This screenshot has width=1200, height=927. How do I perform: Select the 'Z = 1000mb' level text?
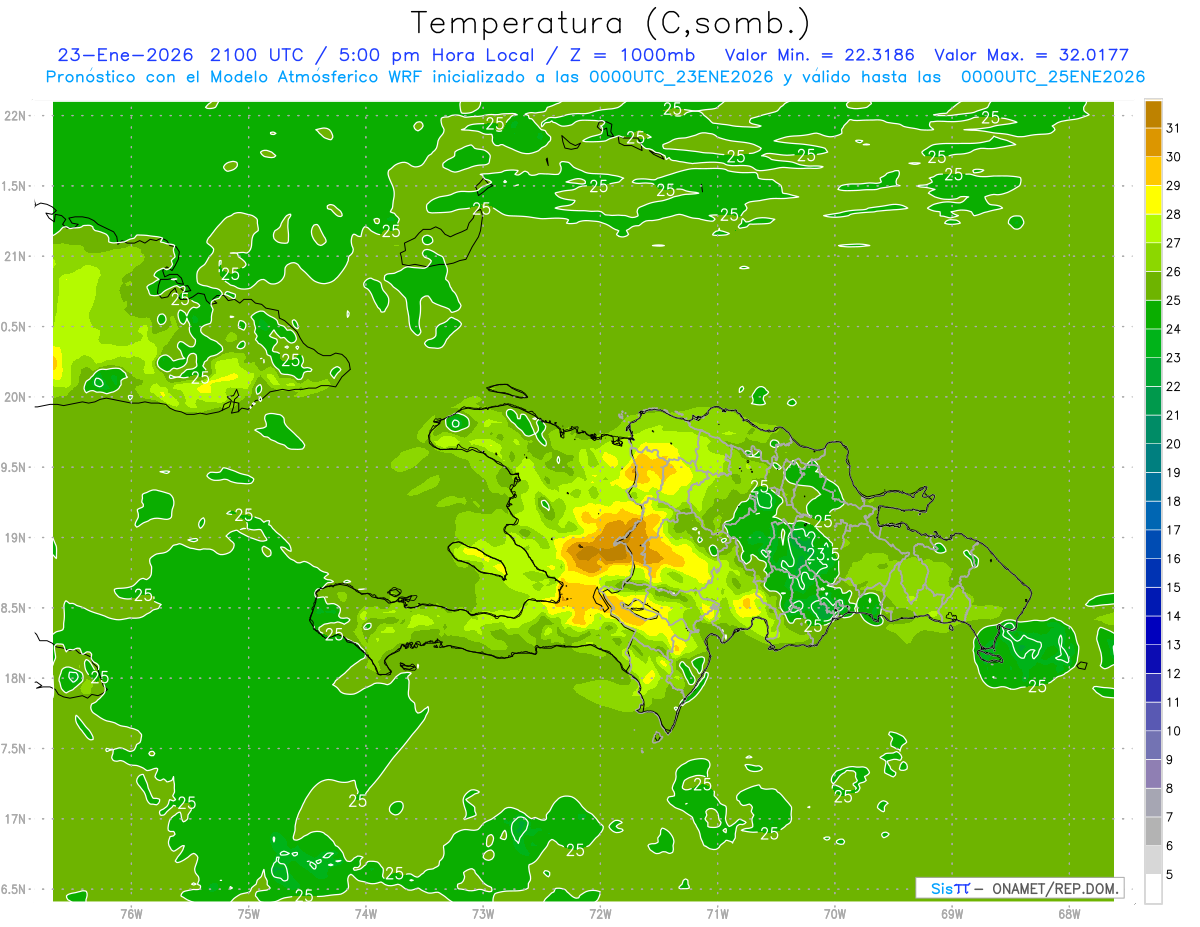tap(632, 55)
